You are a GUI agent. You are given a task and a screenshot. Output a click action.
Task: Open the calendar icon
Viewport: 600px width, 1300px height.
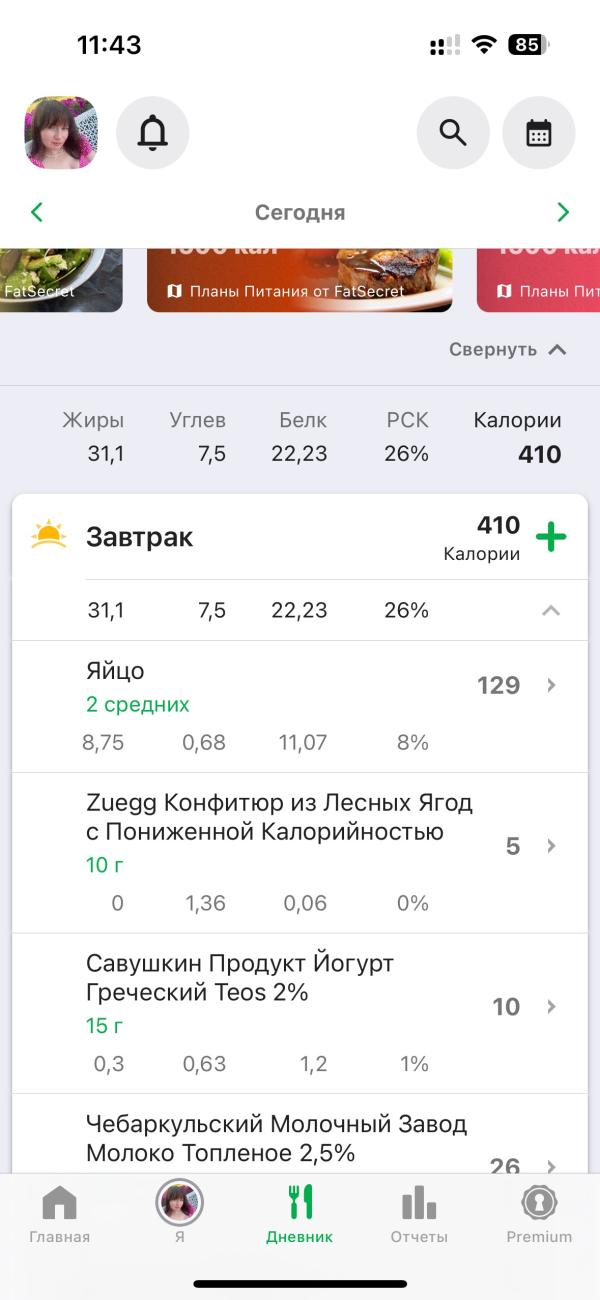tap(539, 133)
